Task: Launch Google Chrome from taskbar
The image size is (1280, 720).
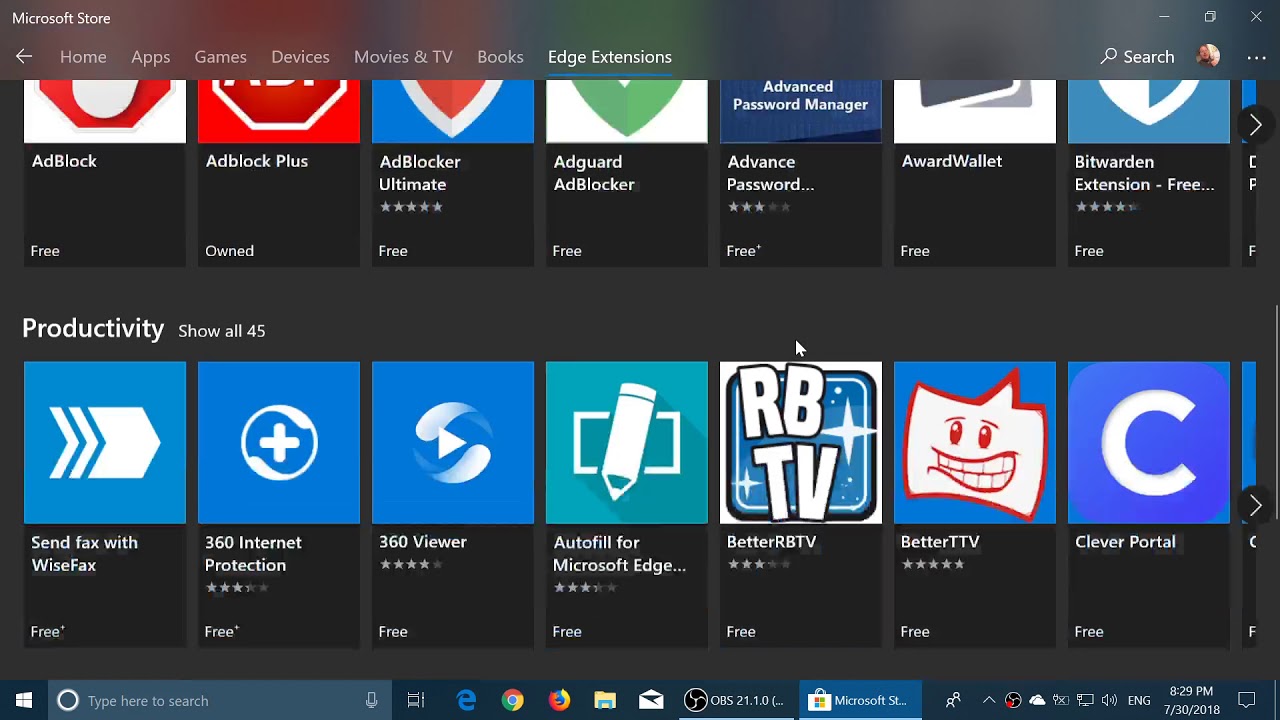Action: [512, 700]
